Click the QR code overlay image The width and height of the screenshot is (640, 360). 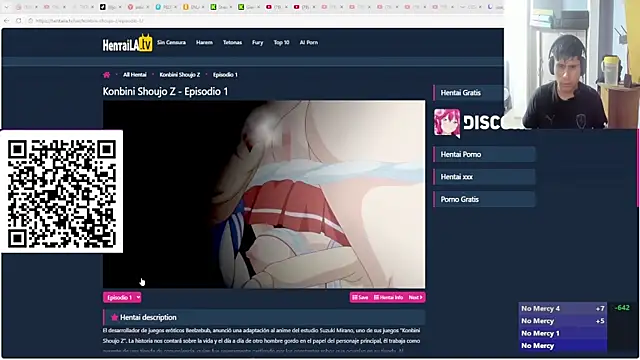click(62, 191)
